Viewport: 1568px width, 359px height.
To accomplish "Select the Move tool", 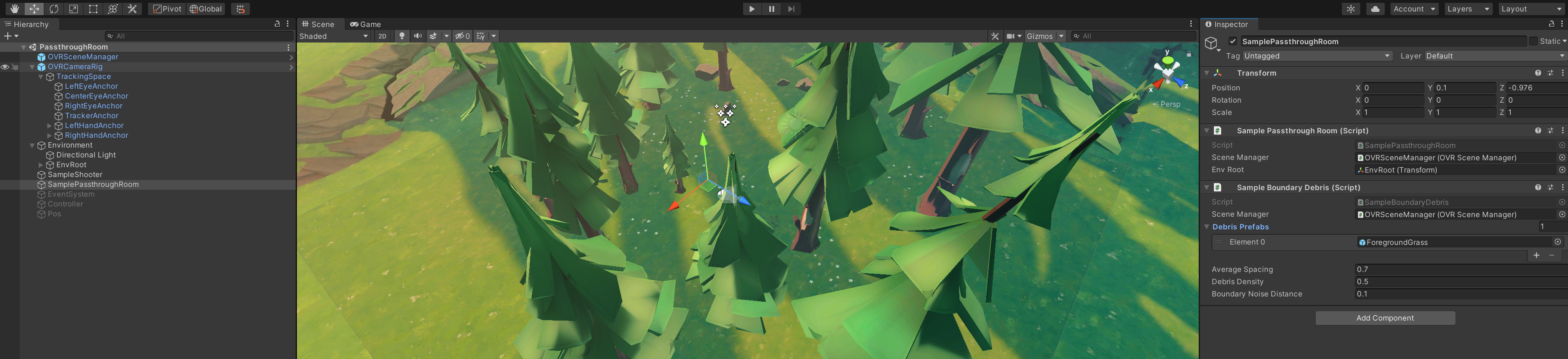I will pyautogui.click(x=34, y=9).
